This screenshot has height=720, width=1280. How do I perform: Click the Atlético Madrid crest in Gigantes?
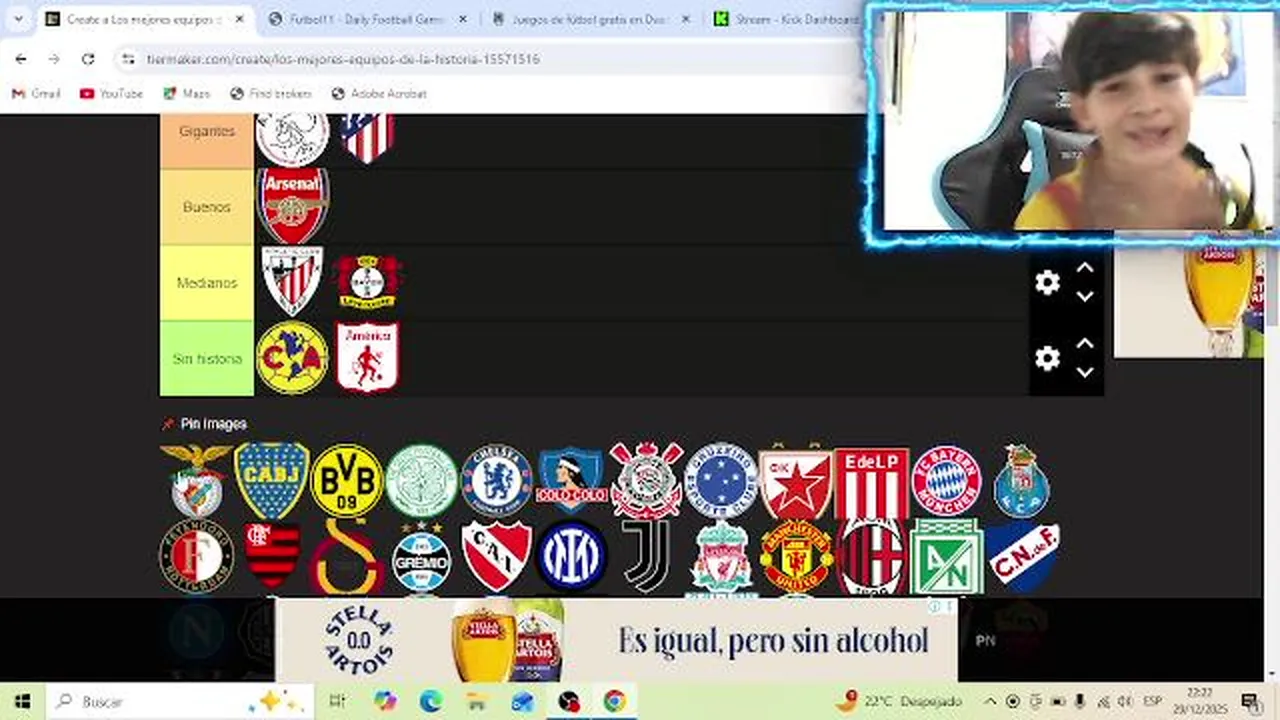click(x=367, y=138)
